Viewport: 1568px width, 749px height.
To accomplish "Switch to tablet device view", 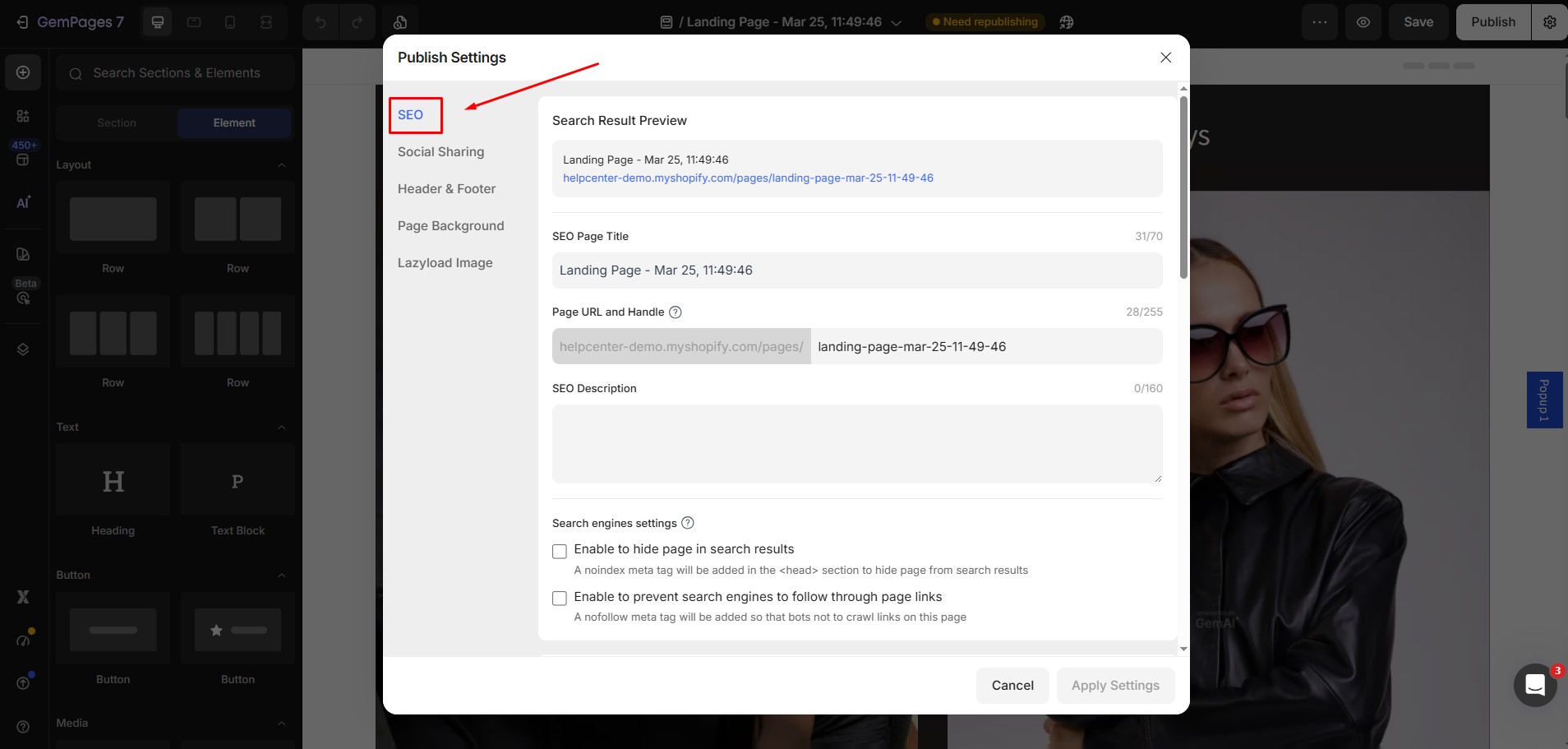I will [x=194, y=22].
